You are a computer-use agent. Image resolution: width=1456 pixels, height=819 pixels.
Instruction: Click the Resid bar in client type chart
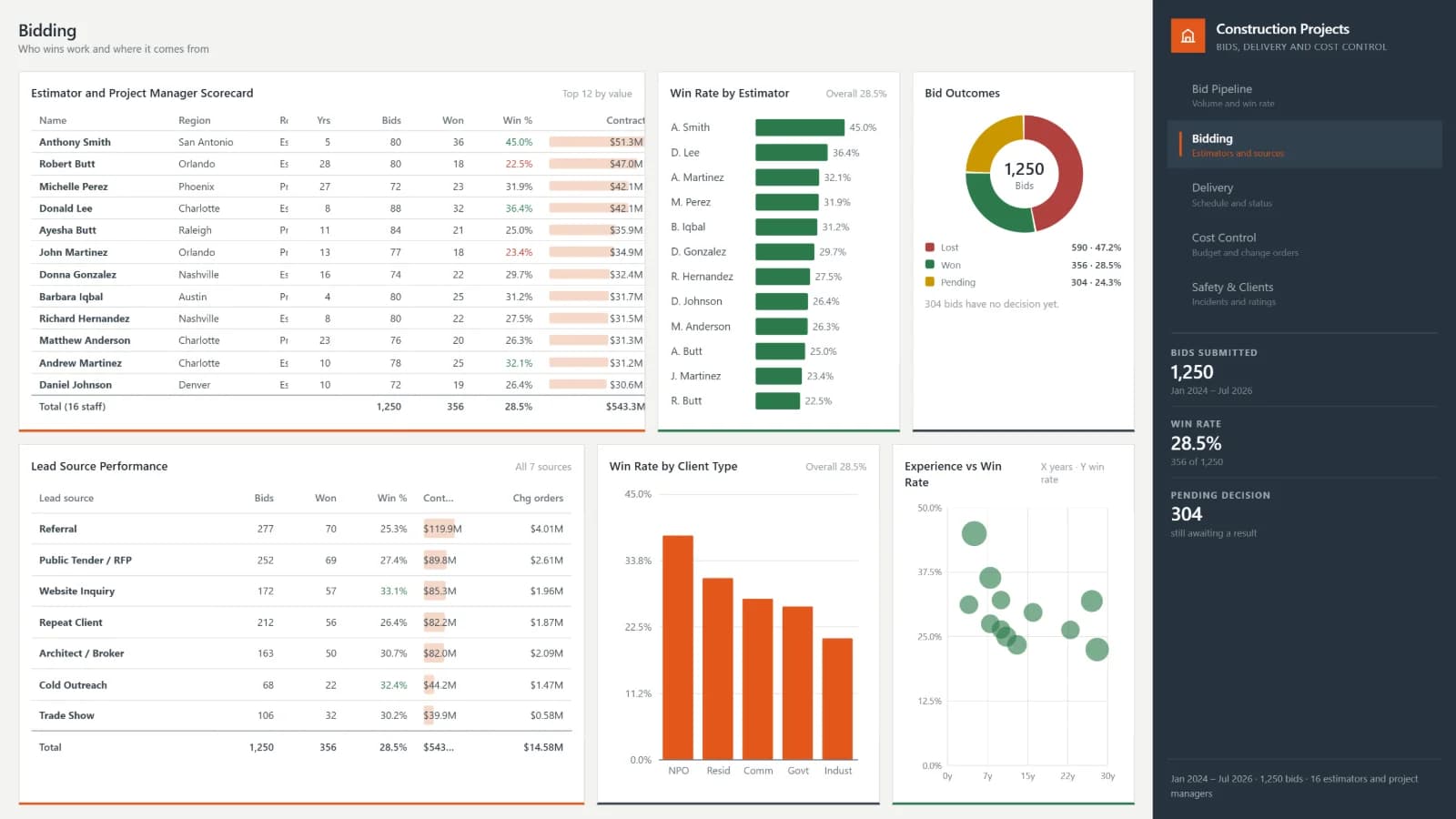(x=718, y=669)
